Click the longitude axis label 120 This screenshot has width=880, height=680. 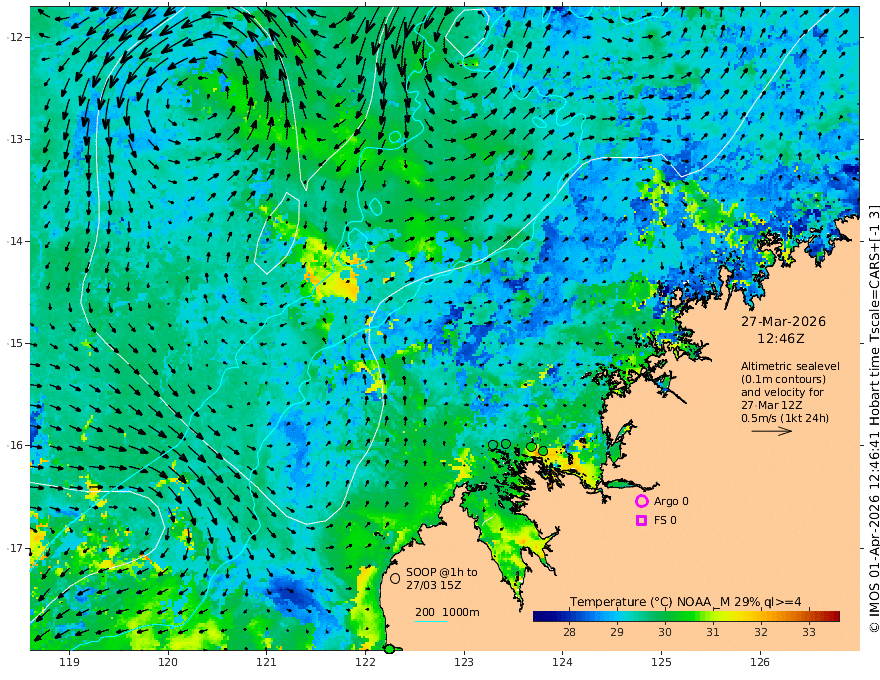[168, 662]
